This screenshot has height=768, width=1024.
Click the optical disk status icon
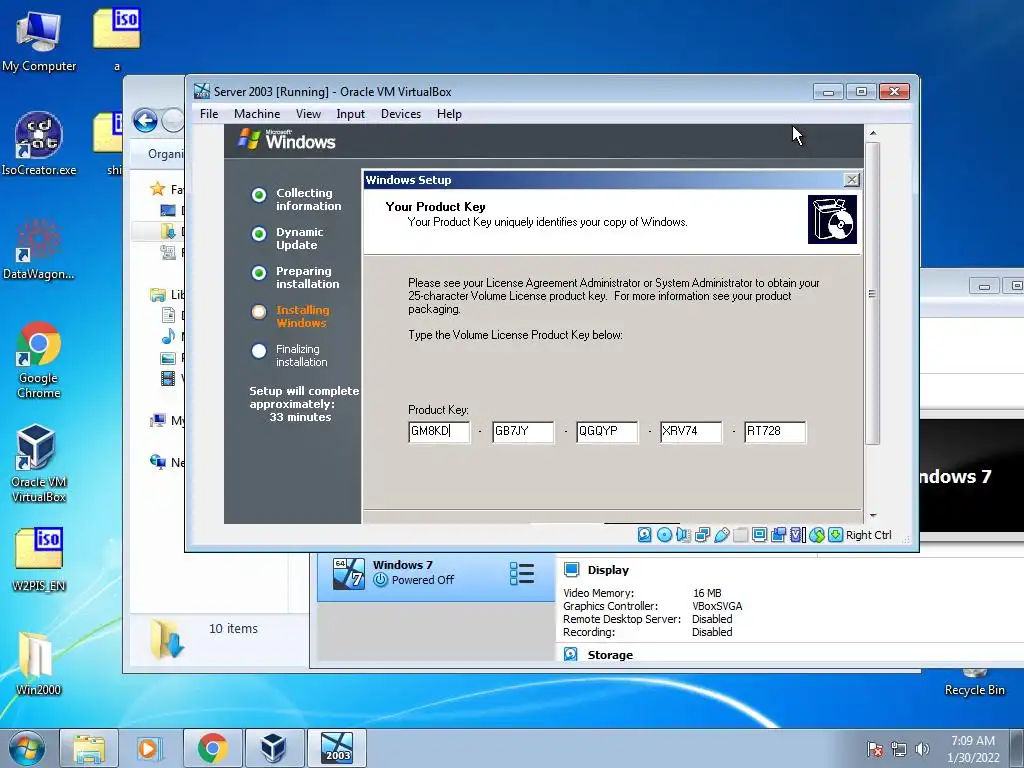tap(664, 535)
